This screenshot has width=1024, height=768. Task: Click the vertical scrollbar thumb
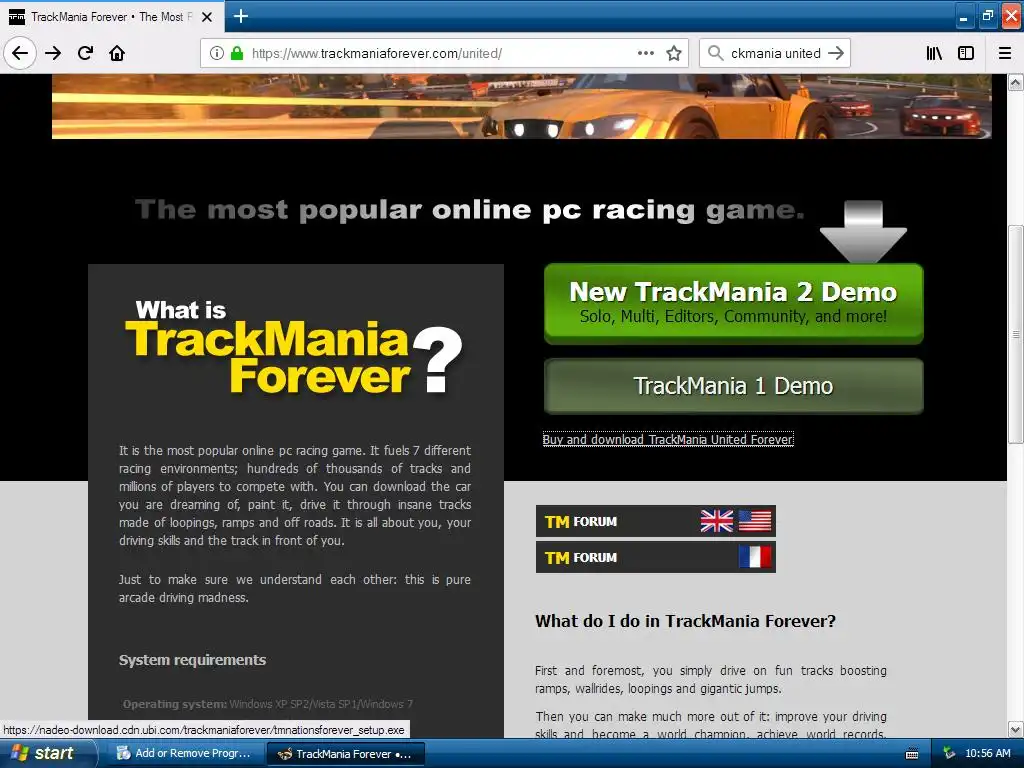coord(1016,334)
